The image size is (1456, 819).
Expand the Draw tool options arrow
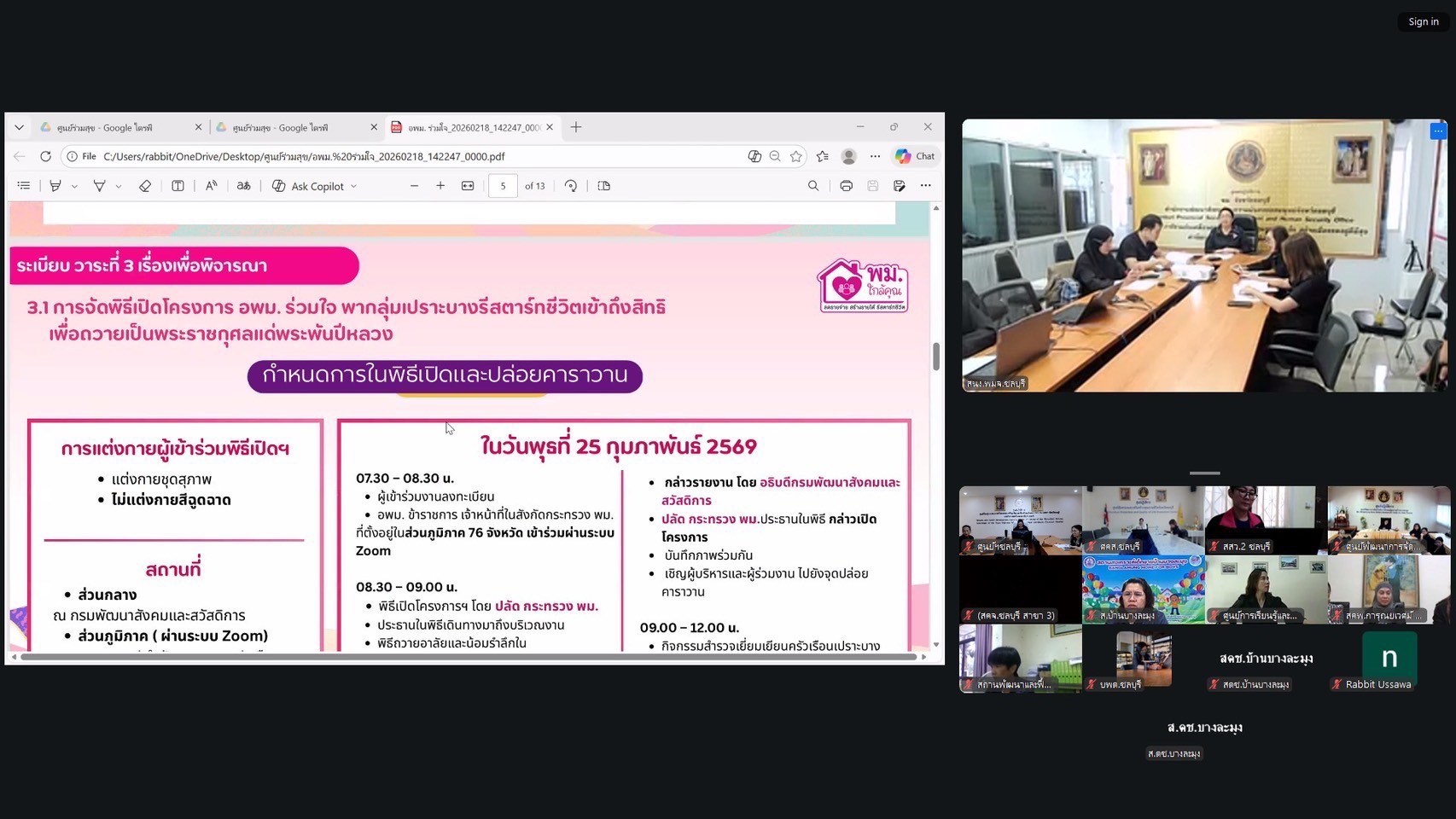click(119, 186)
